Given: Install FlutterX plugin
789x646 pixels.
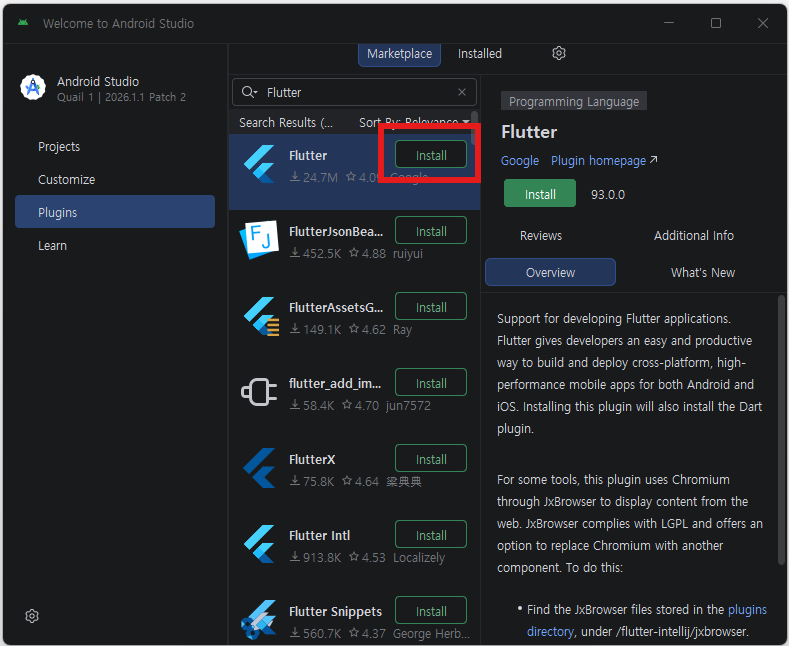Looking at the screenshot, I should [431, 459].
